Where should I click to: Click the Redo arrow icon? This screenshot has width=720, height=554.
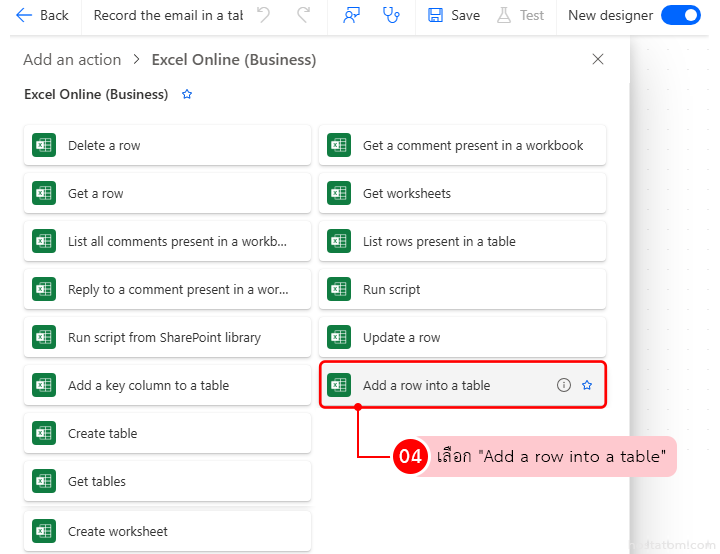[x=303, y=15]
